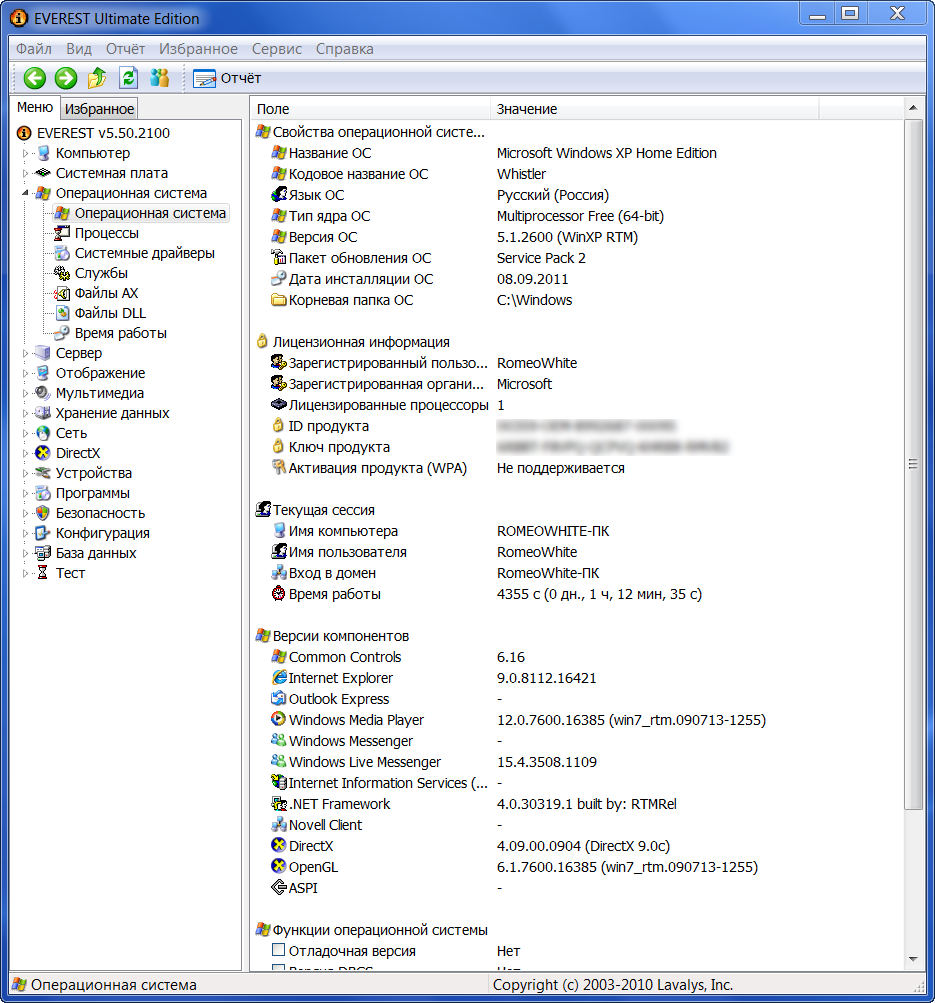Select Процессы icon in the tree
This screenshot has height=1003, width=935.
coord(62,233)
